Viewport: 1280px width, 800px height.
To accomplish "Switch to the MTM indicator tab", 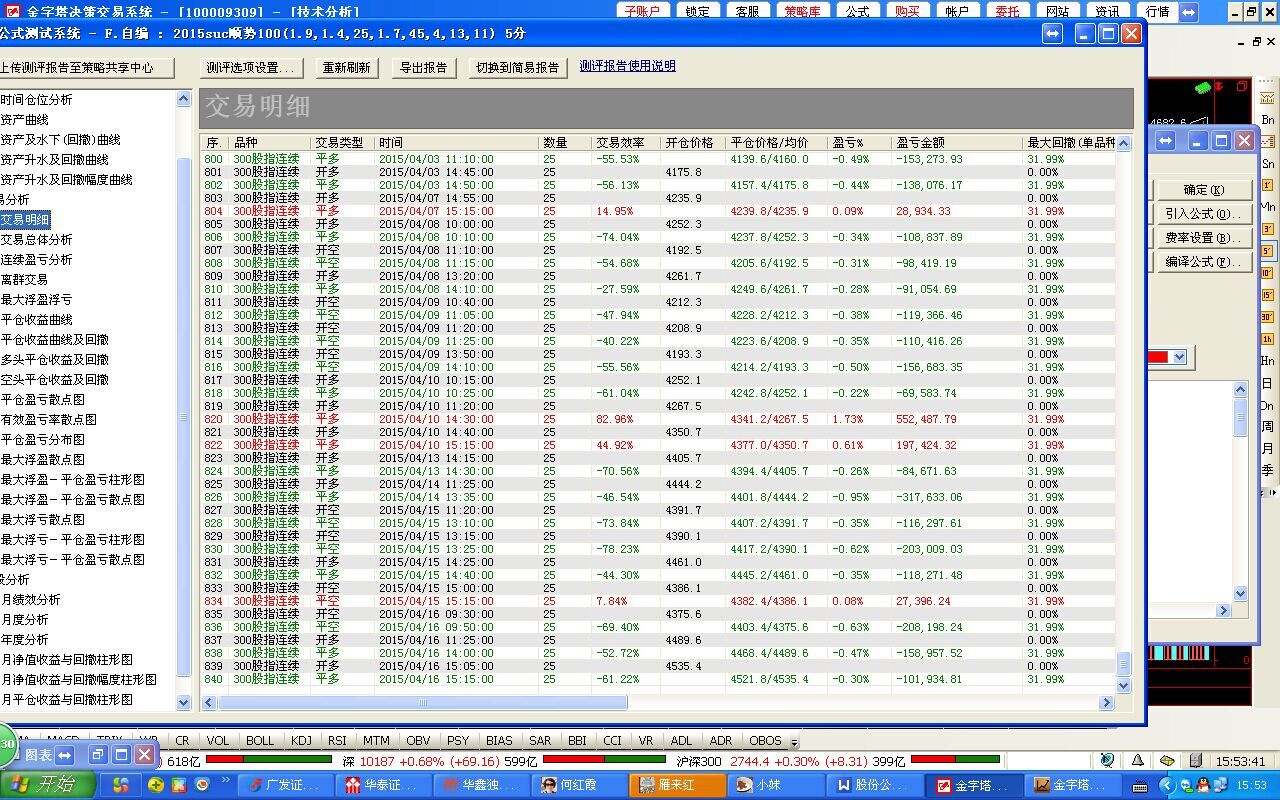I will pyautogui.click(x=376, y=741).
